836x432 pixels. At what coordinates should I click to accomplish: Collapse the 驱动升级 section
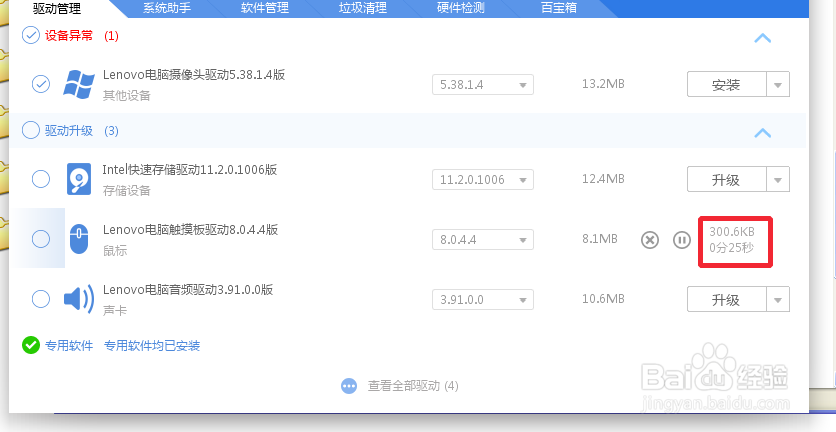pyautogui.click(x=763, y=133)
